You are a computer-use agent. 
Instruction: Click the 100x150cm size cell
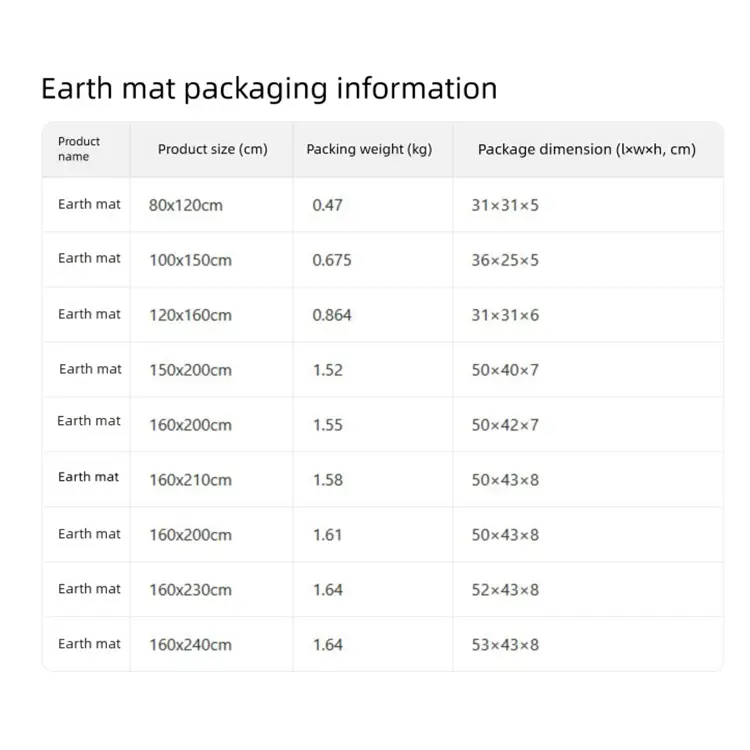point(190,260)
